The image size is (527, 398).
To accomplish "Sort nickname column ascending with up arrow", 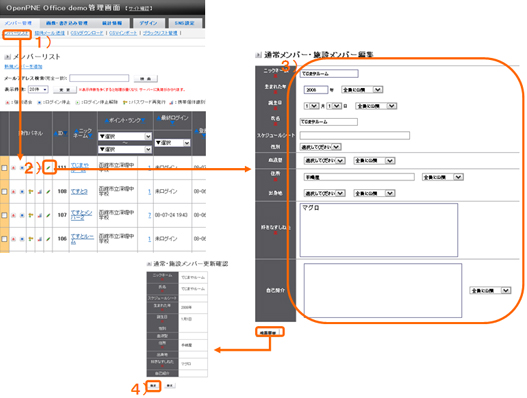I will click(x=76, y=131).
